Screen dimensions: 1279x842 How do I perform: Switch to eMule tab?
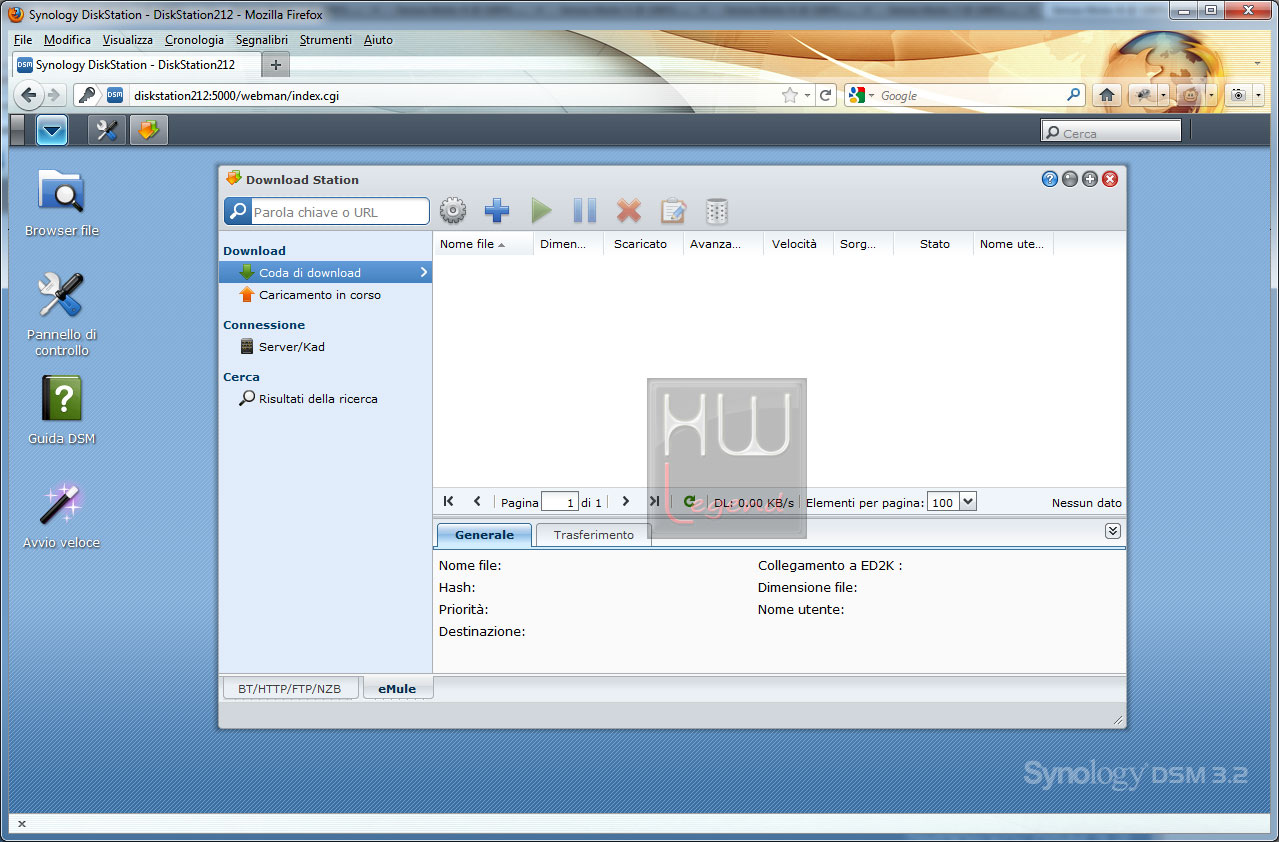coord(397,689)
